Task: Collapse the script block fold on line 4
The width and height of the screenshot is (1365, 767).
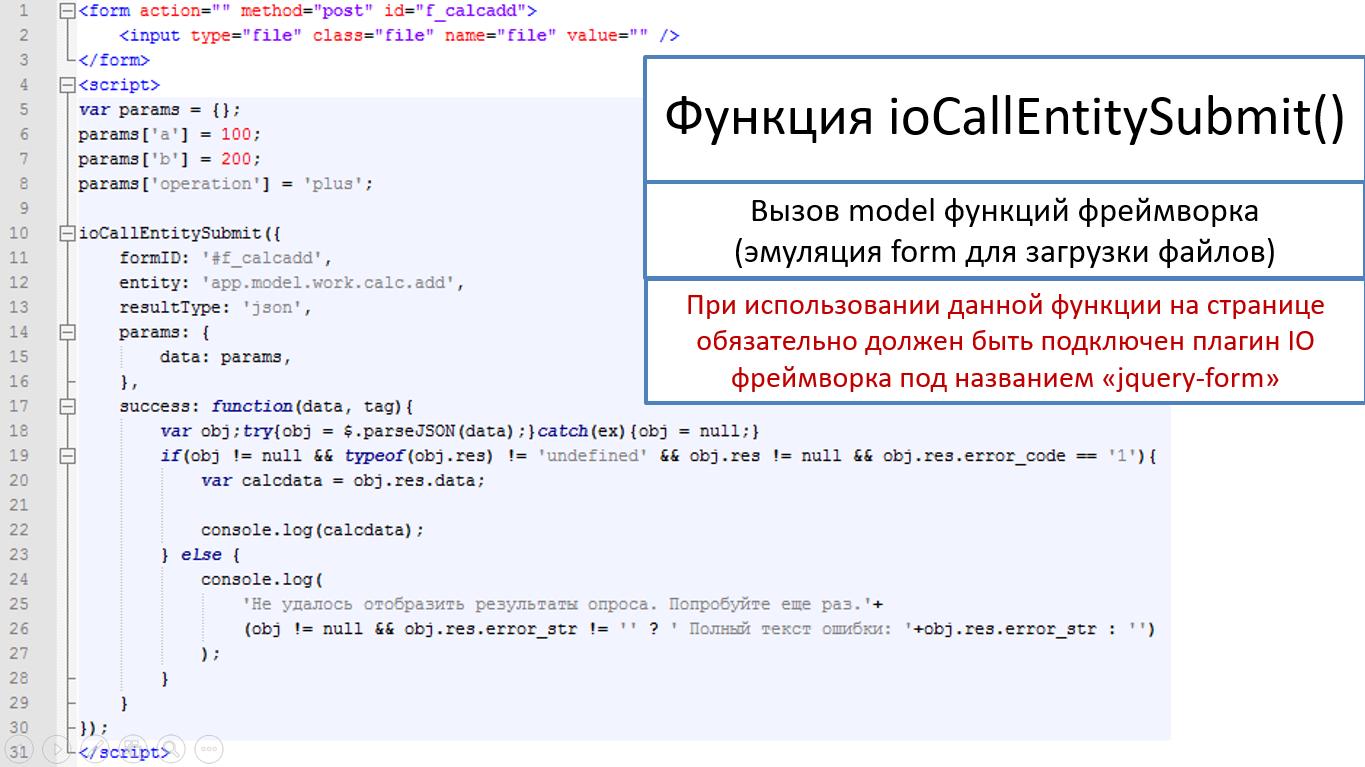Action: pyautogui.click(x=67, y=85)
